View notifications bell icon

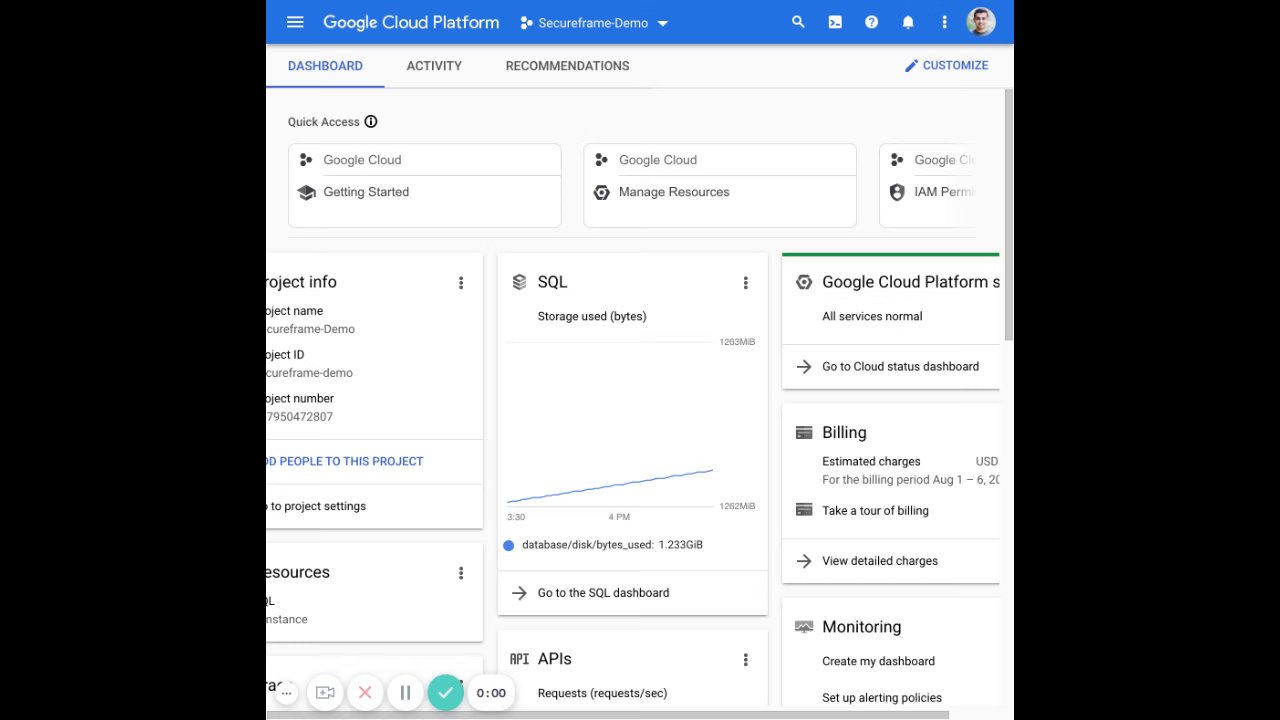click(x=908, y=22)
